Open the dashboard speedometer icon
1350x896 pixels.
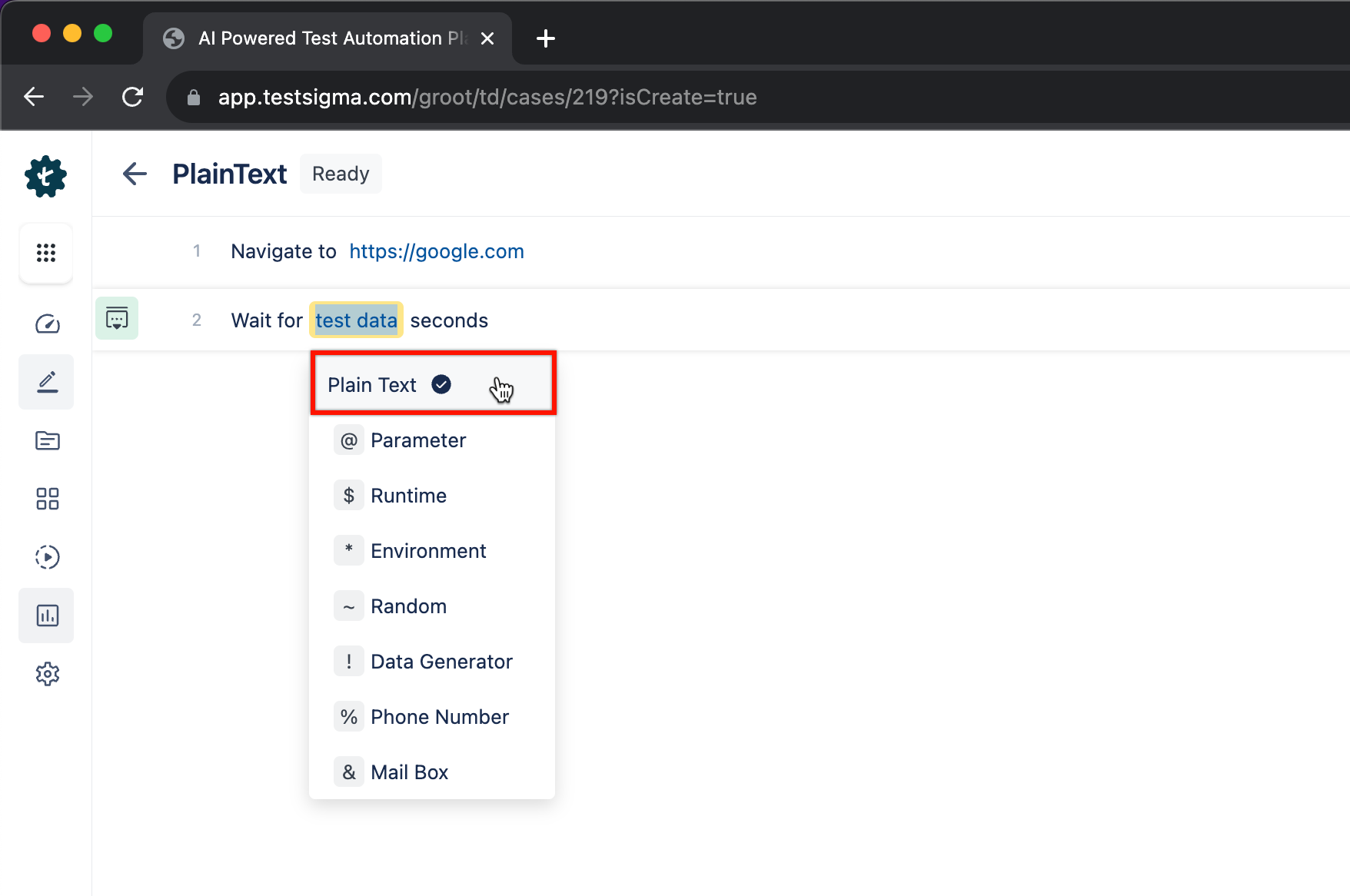tap(47, 324)
